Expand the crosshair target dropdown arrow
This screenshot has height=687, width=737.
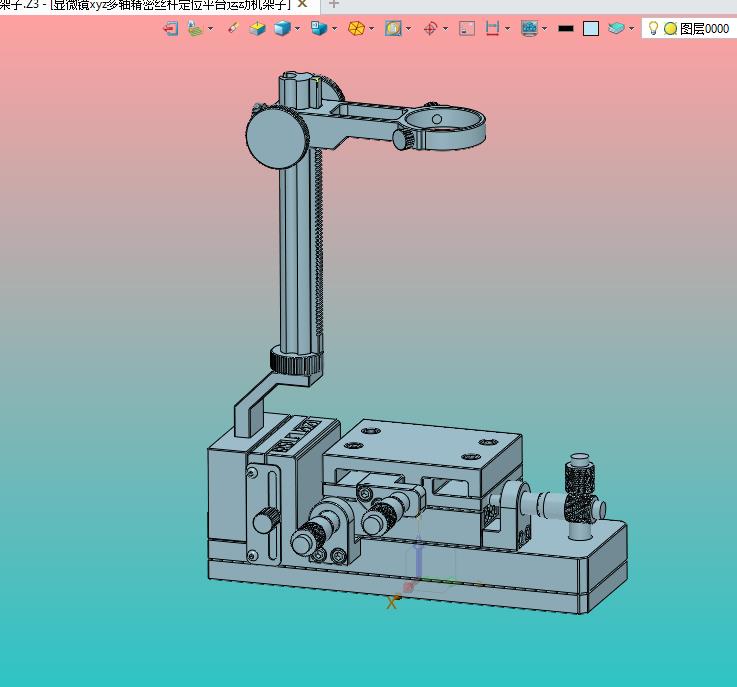click(445, 29)
